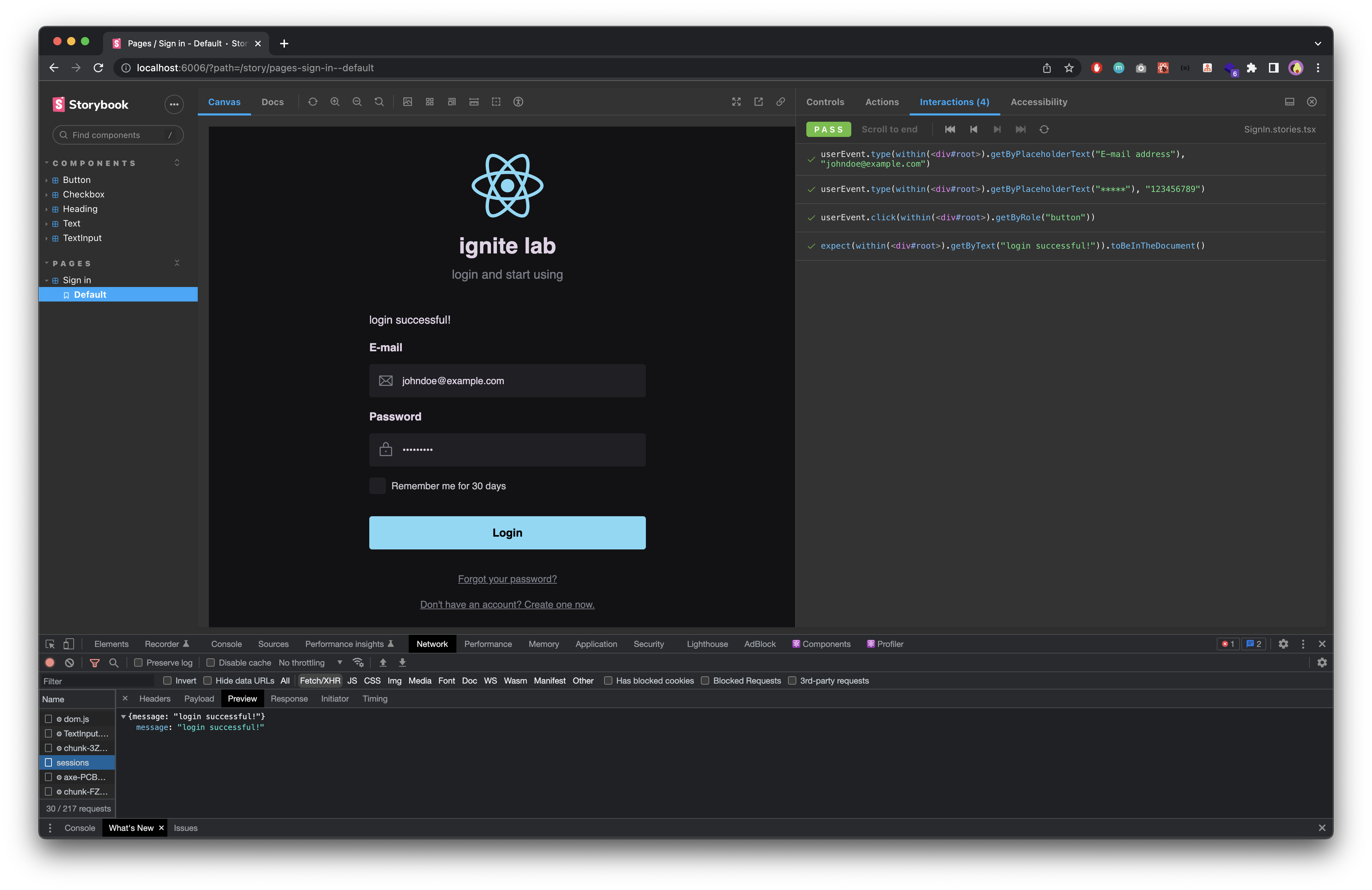Check Remember me for 30 days

[378, 486]
